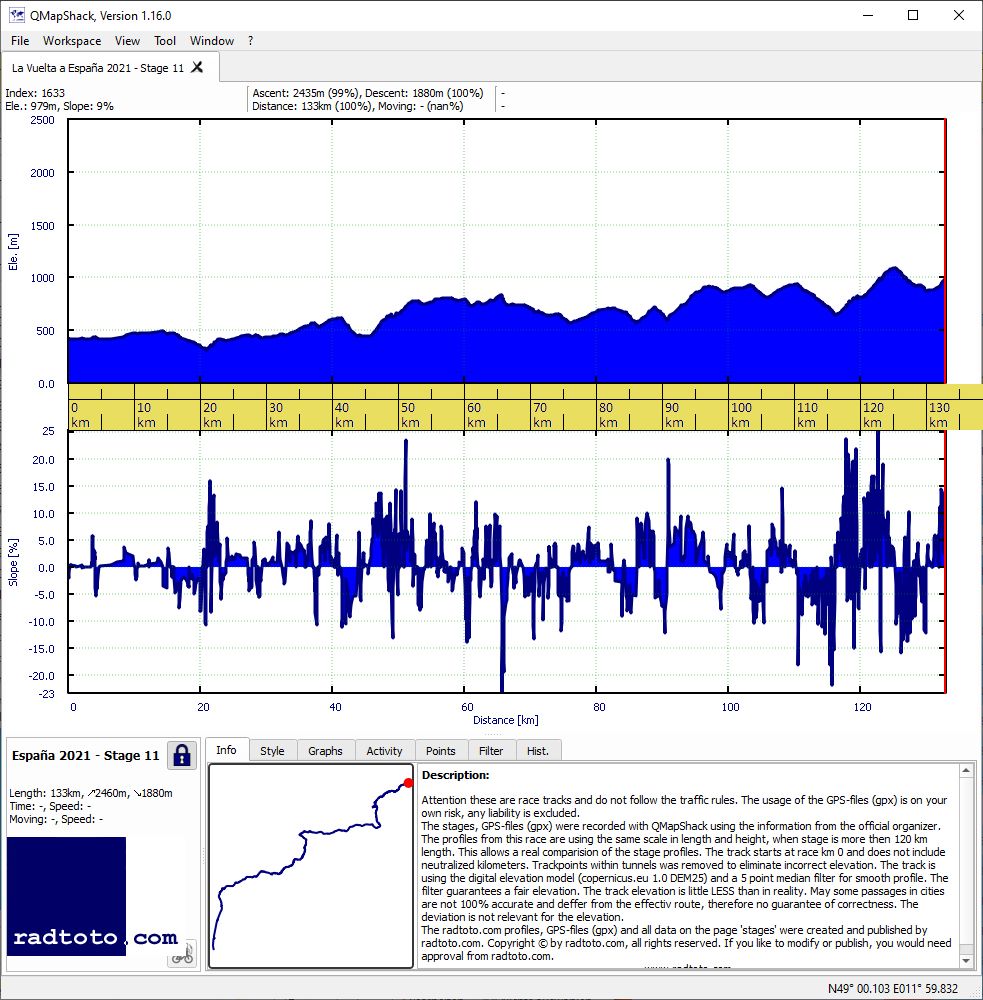Click the QMapShack application icon in title bar
Screen dimensions: 983x1000
(17, 15)
